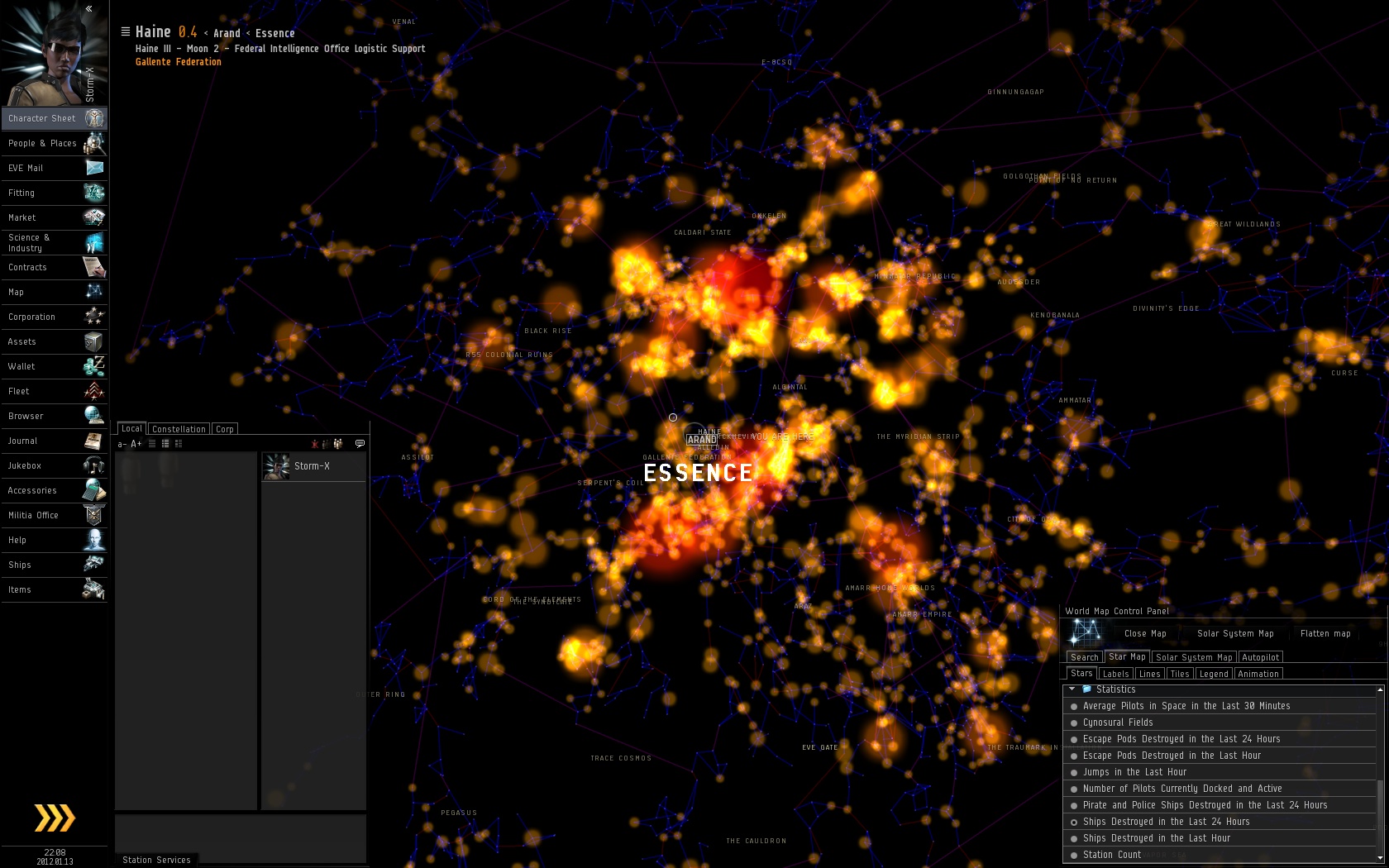The image size is (1389, 868).
Task: Click statistics list scroll-down arrow
Action: click(1380, 859)
